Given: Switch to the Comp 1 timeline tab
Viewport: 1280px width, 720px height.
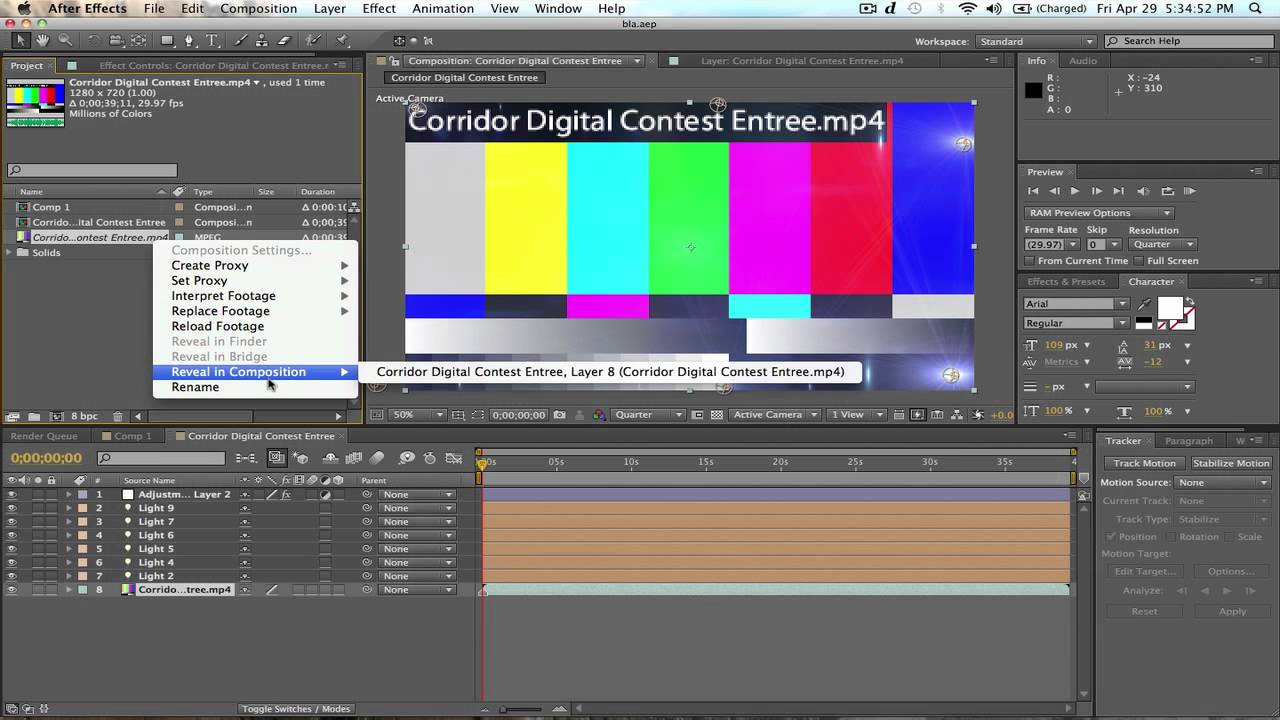Looking at the screenshot, I should 133,436.
